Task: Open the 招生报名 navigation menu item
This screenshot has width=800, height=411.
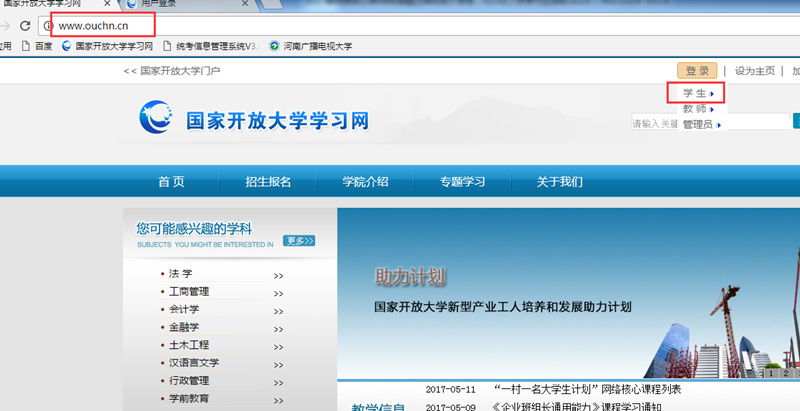Action: tap(268, 181)
